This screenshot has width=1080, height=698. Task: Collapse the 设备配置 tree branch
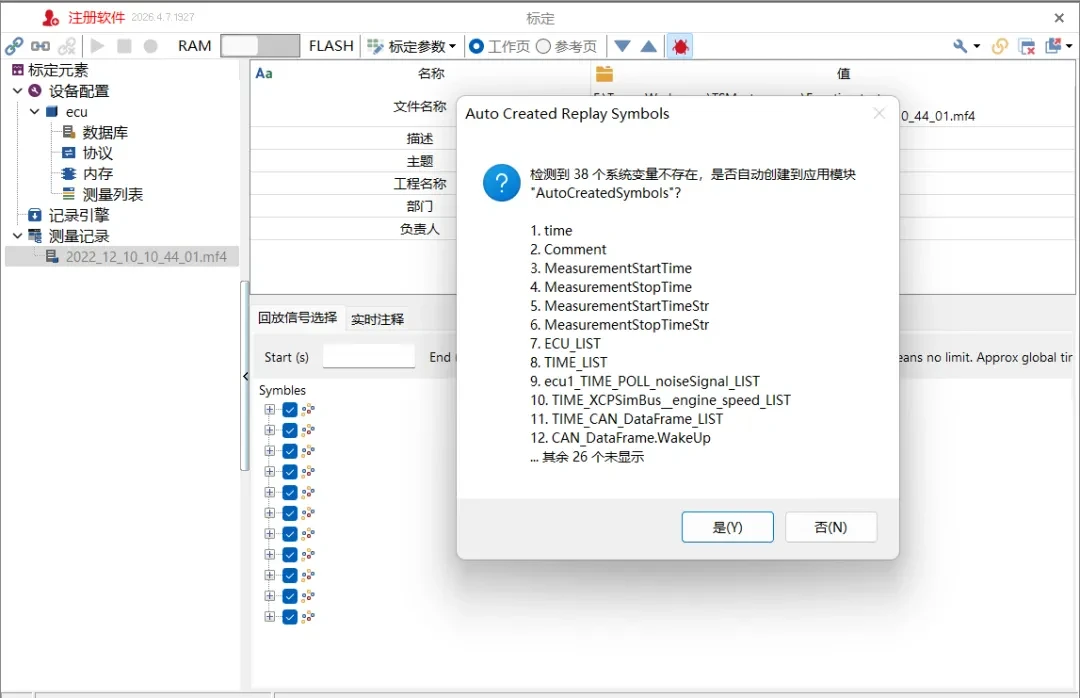coord(18,90)
